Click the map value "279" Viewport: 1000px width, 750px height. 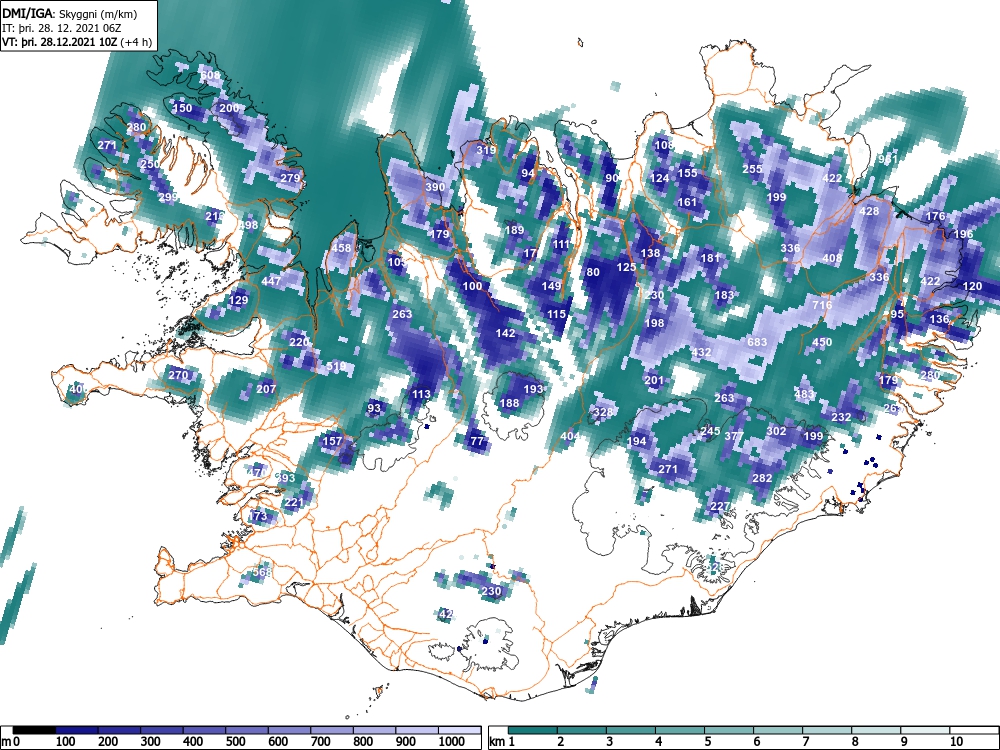coord(290,178)
